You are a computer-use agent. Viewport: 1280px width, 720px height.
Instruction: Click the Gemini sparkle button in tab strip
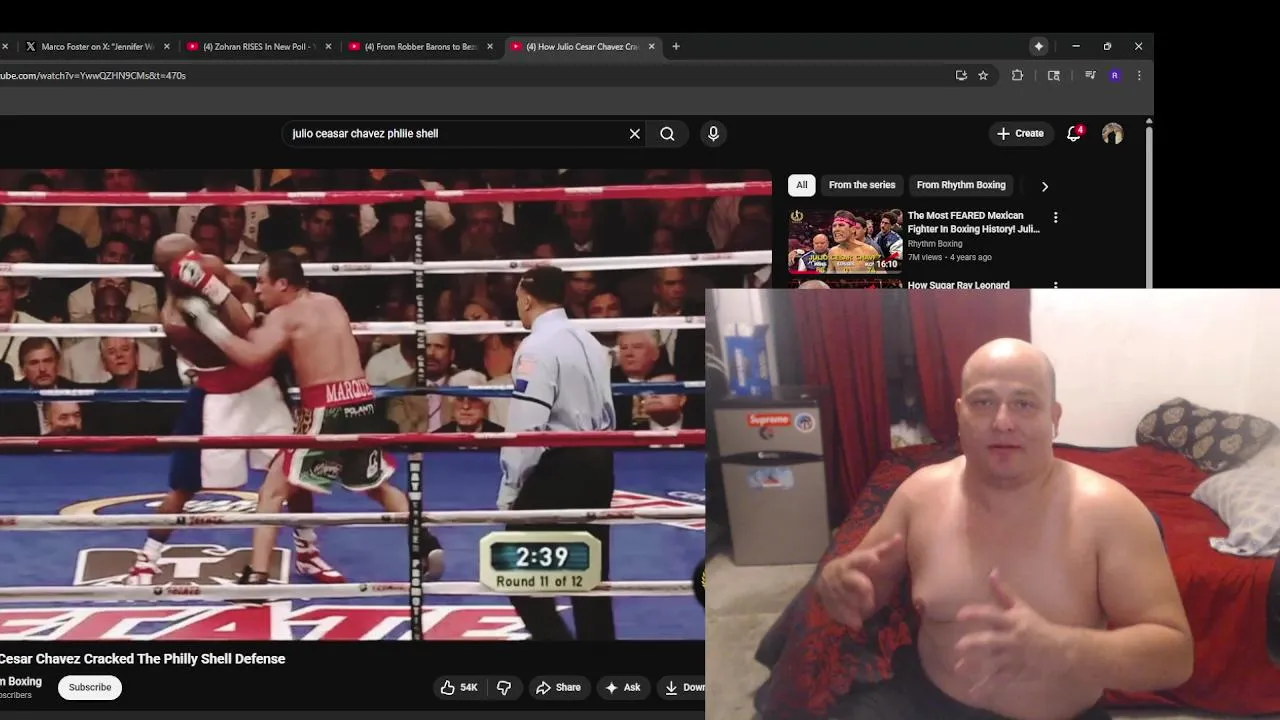click(1039, 46)
